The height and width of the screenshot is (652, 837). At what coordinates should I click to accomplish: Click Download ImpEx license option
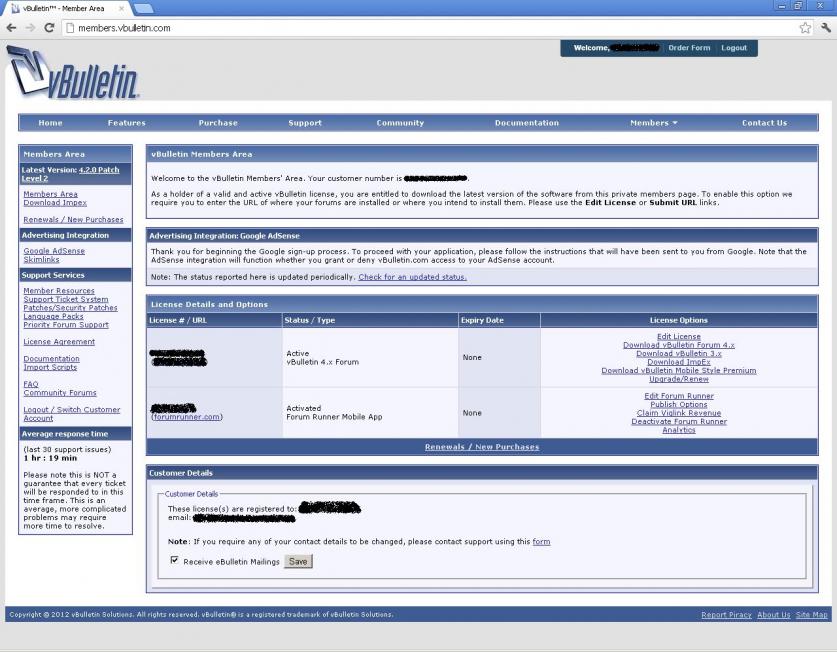pyautogui.click(x=678, y=362)
